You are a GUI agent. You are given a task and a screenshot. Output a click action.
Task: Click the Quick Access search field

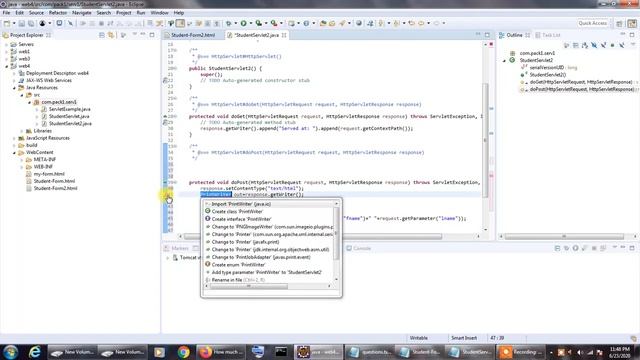click(593, 23)
